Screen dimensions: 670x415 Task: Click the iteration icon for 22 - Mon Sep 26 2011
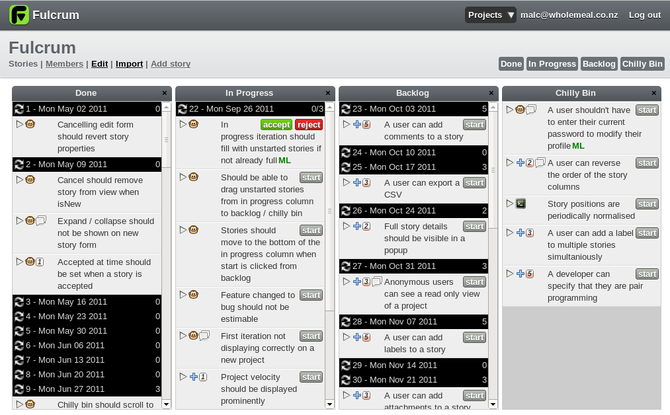click(x=182, y=109)
